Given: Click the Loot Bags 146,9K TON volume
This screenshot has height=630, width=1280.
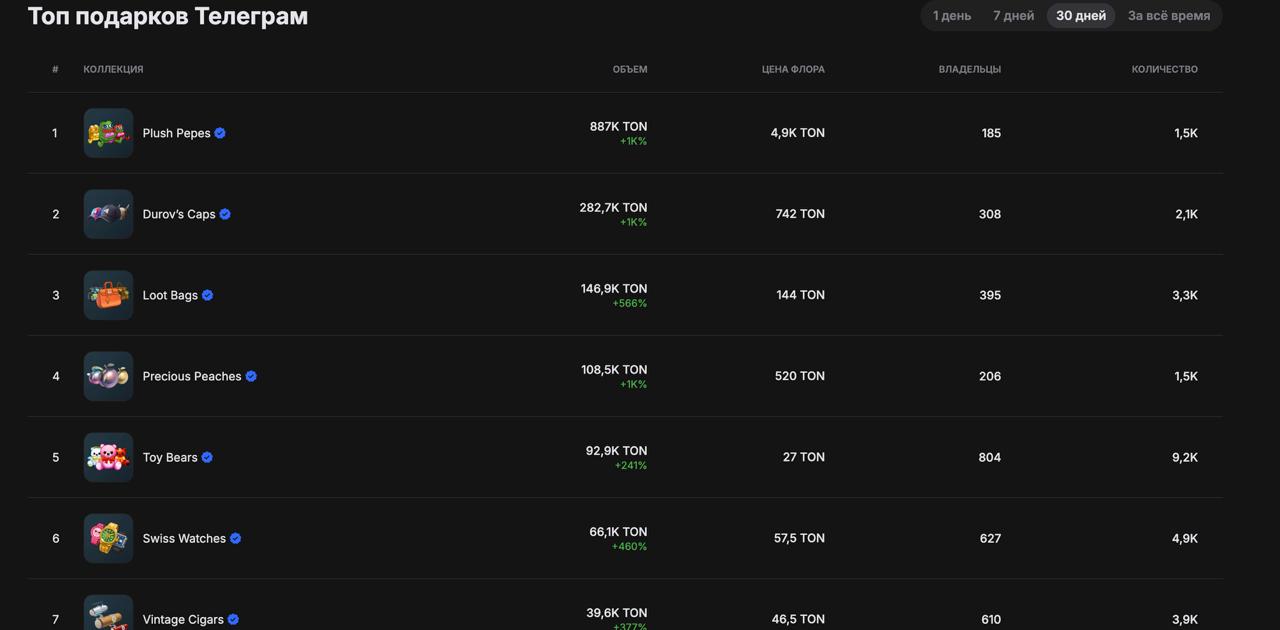Looking at the screenshot, I should (x=614, y=289).
